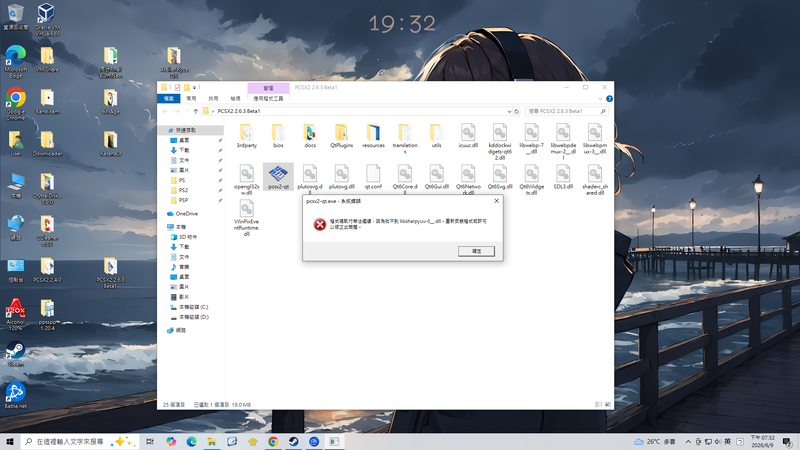Open the Explorer help question mark icon

(609, 98)
